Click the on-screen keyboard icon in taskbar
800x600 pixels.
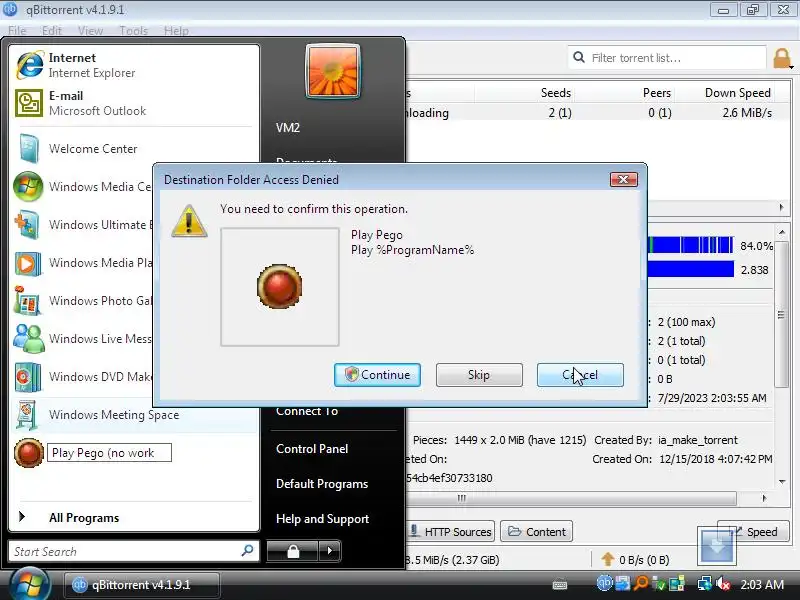point(560,585)
